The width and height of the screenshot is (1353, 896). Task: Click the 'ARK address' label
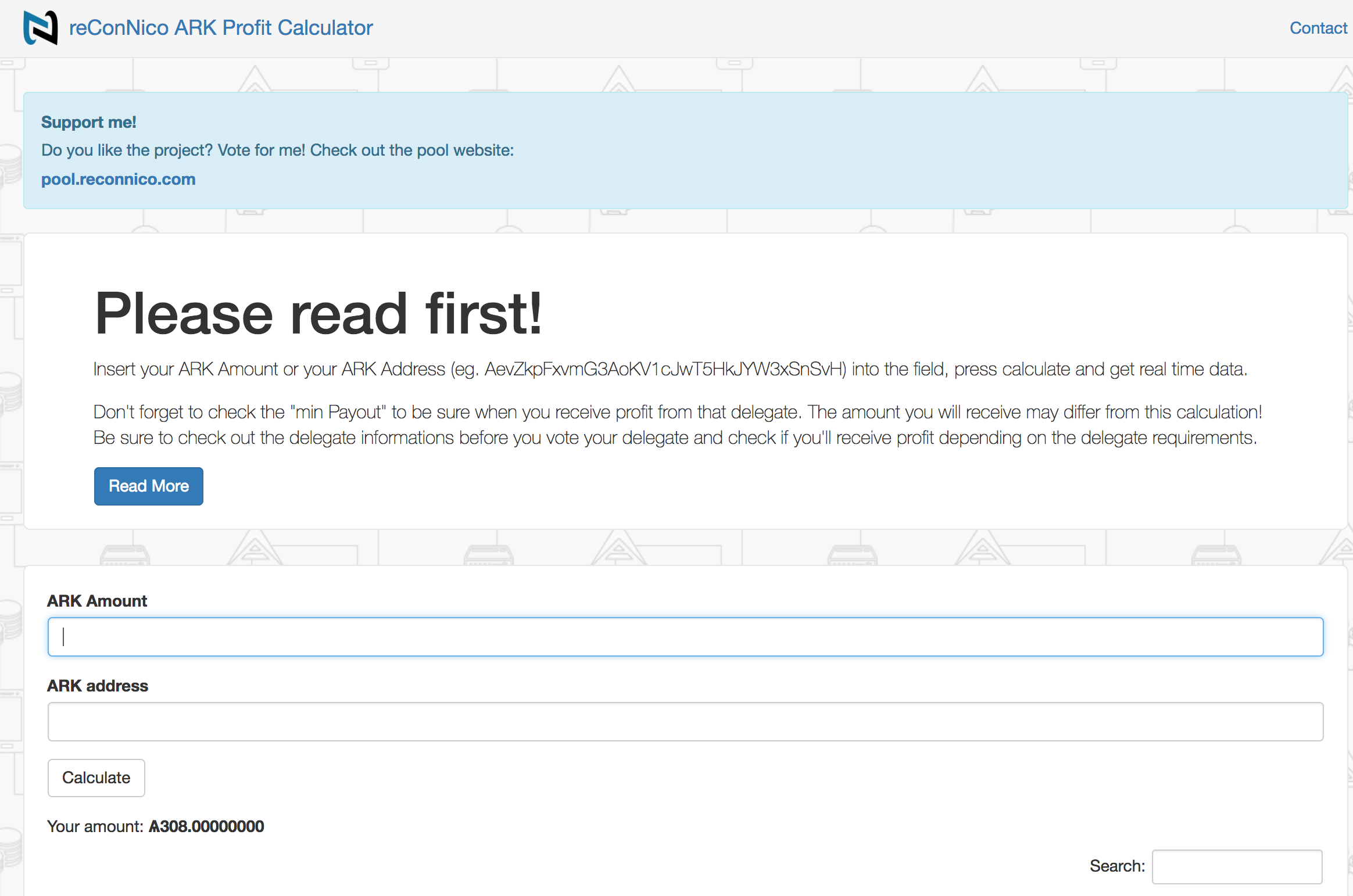pyautogui.click(x=98, y=686)
